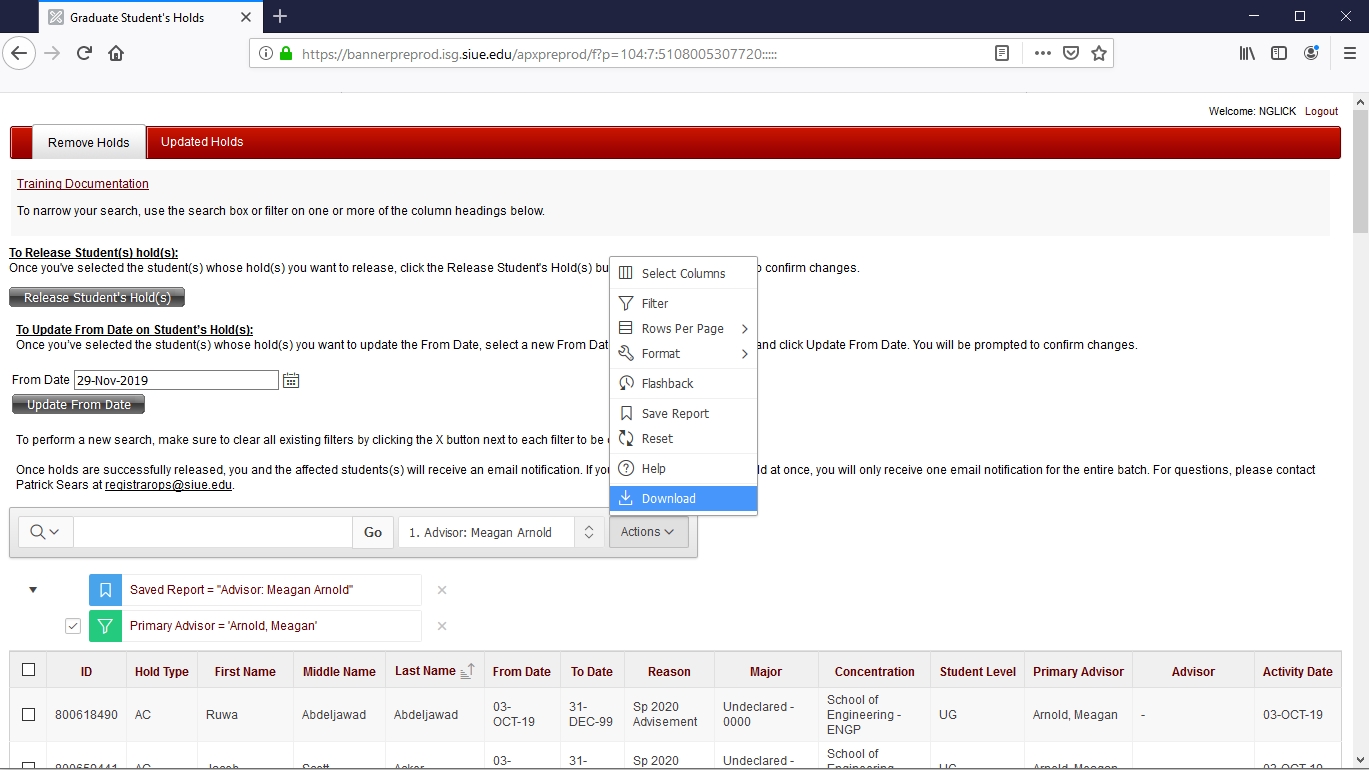The height and width of the screenshot is (770, 1369).
Task: Check the select-all checkbox in table header
Action: (x=28, y=670)
